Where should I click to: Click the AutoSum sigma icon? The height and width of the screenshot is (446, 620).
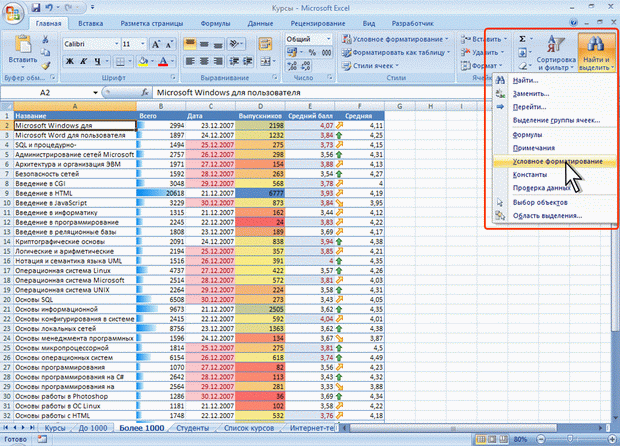click(x=522, y=39)
